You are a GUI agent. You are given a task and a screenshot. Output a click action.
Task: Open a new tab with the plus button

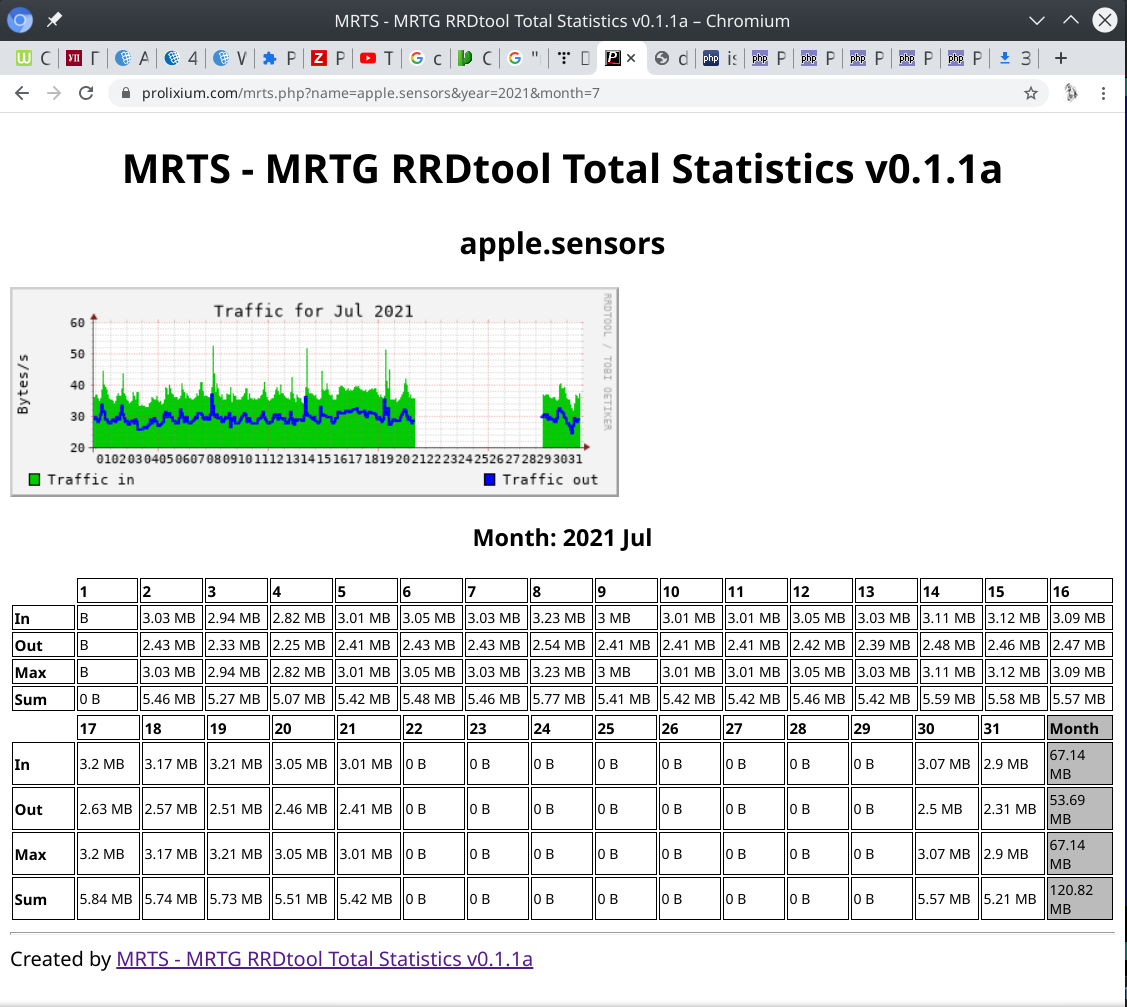(1061, 58)
